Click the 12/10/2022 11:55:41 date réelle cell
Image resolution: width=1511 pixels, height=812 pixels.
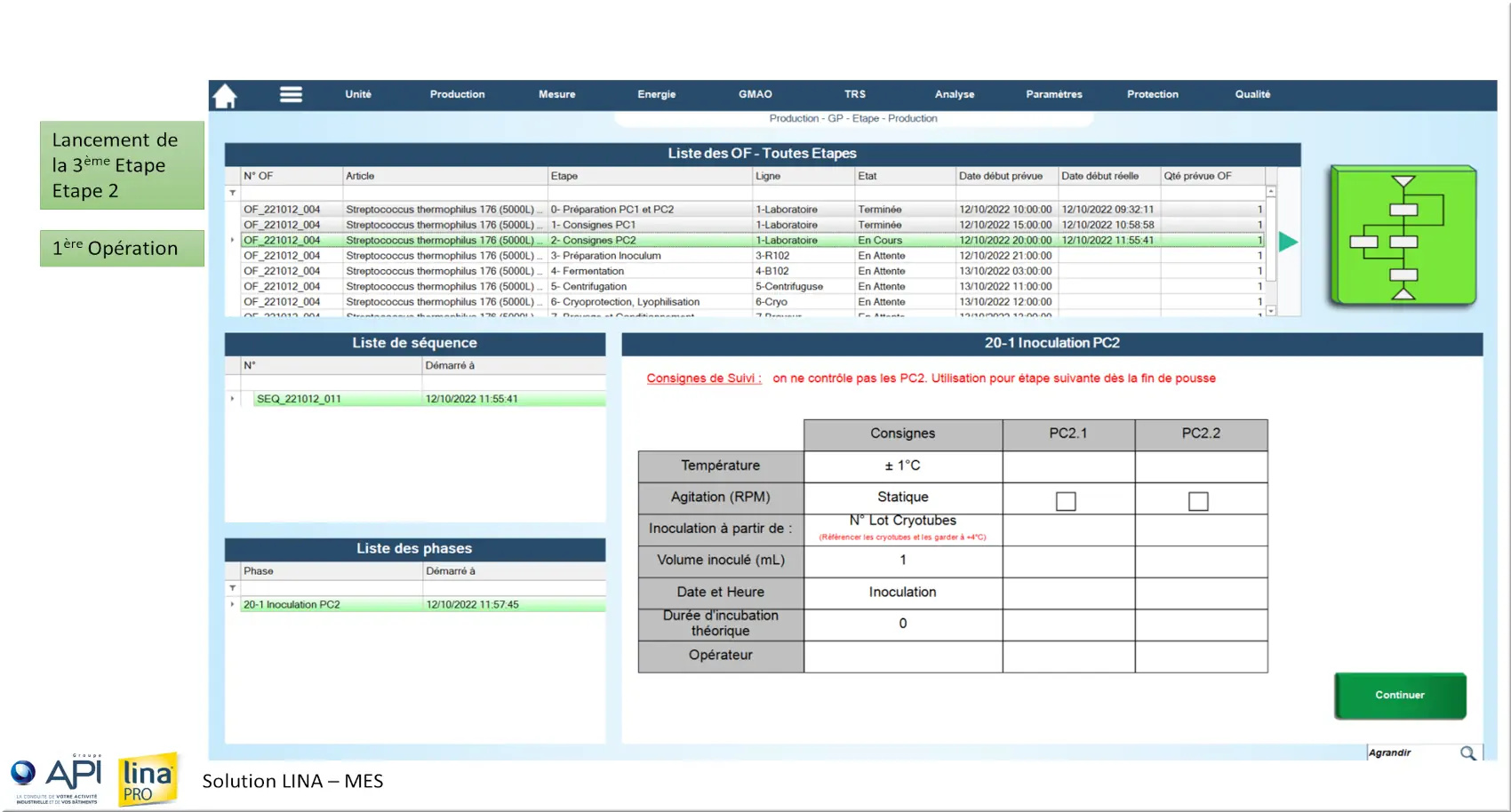[1109, 240]
